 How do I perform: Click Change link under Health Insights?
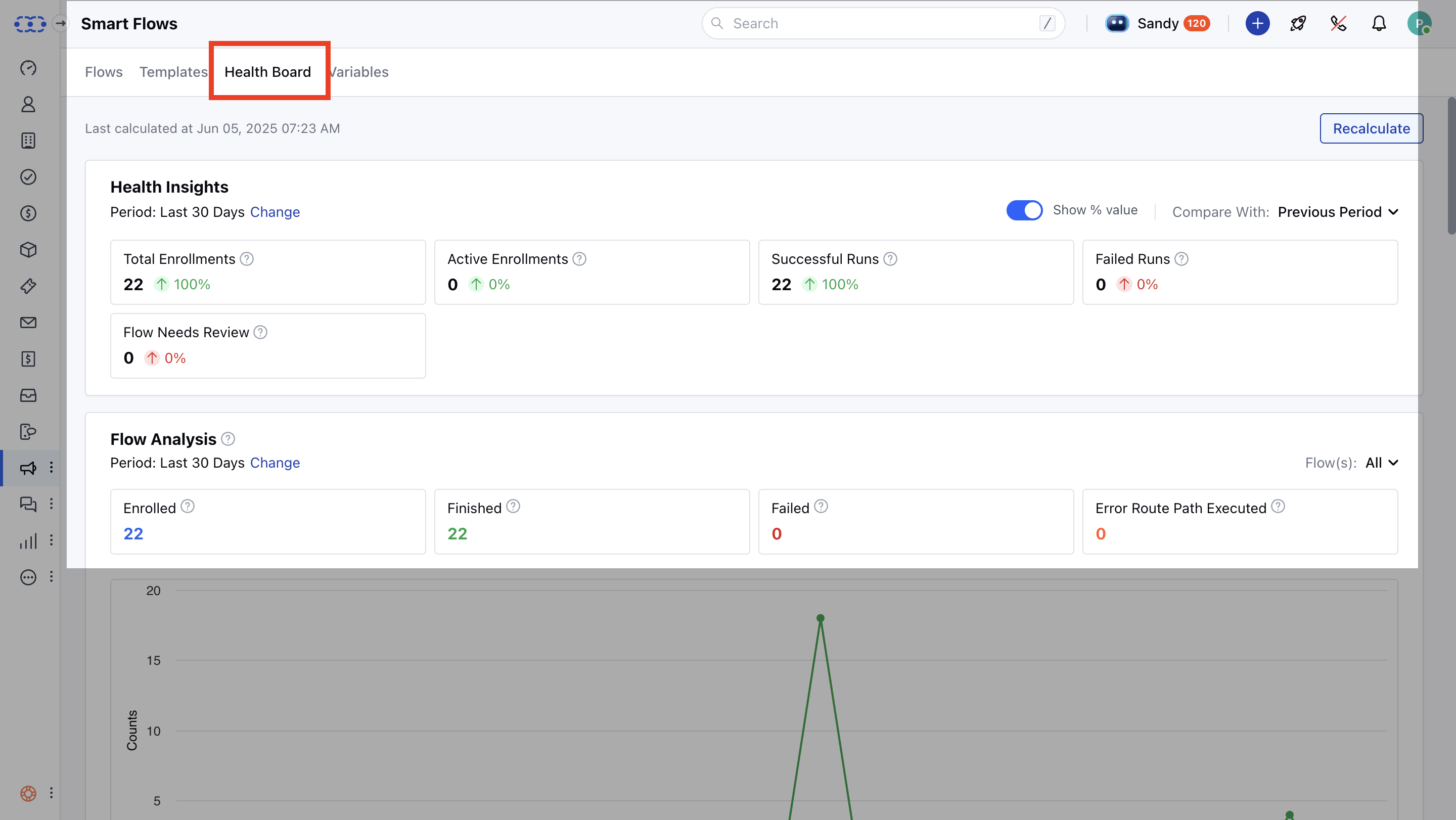pyautogui.click(x=275, y=212)
